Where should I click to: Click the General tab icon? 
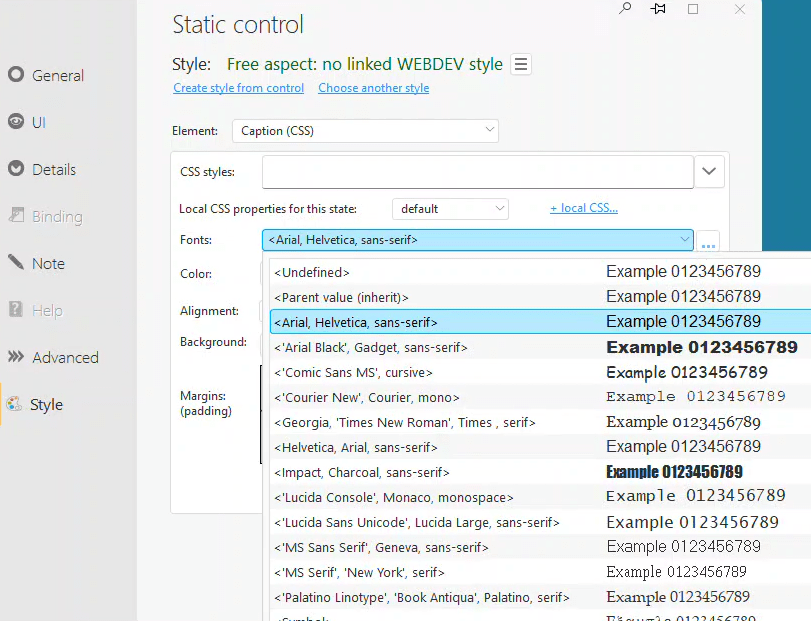[x=15, y=75]
